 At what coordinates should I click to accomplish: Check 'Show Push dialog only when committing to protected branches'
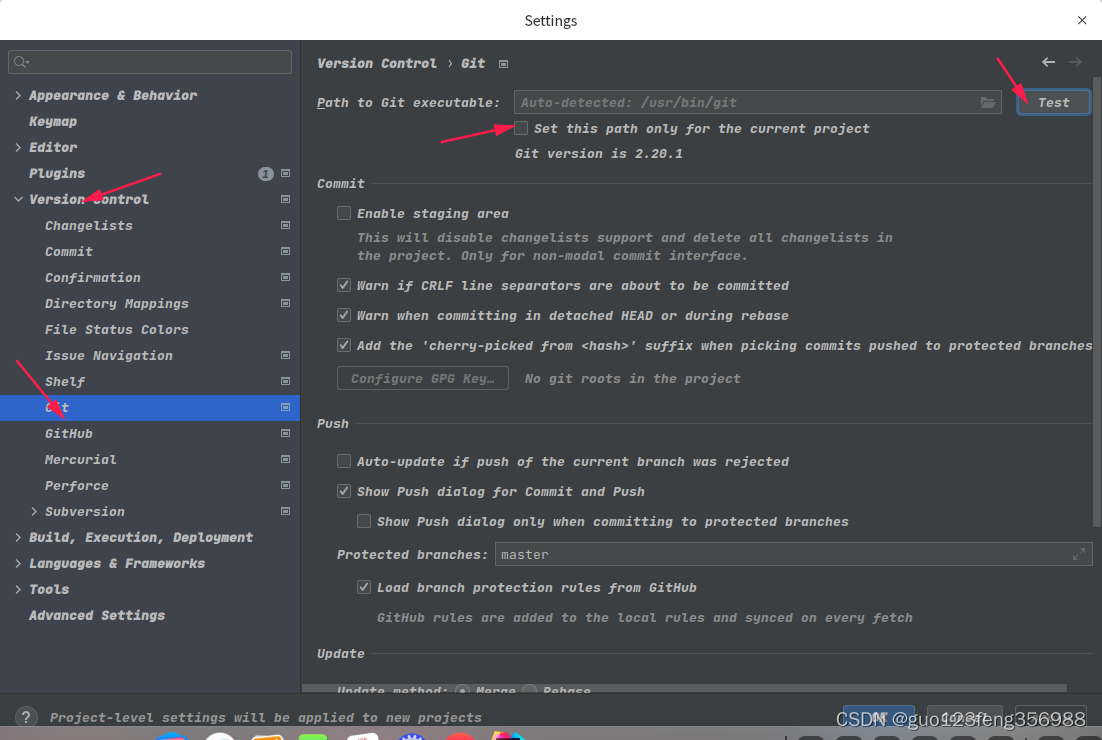363,521
